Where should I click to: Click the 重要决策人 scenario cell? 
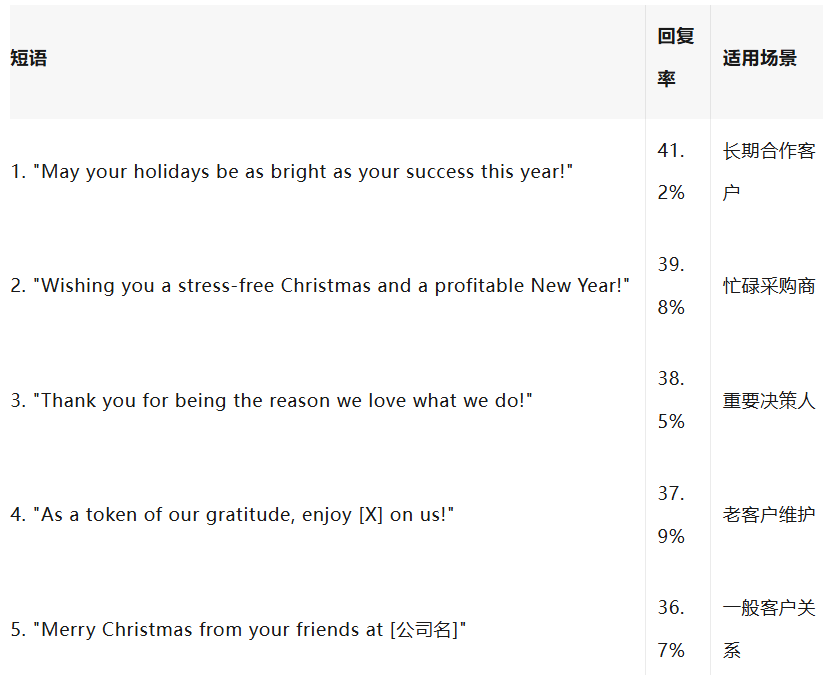768,401
